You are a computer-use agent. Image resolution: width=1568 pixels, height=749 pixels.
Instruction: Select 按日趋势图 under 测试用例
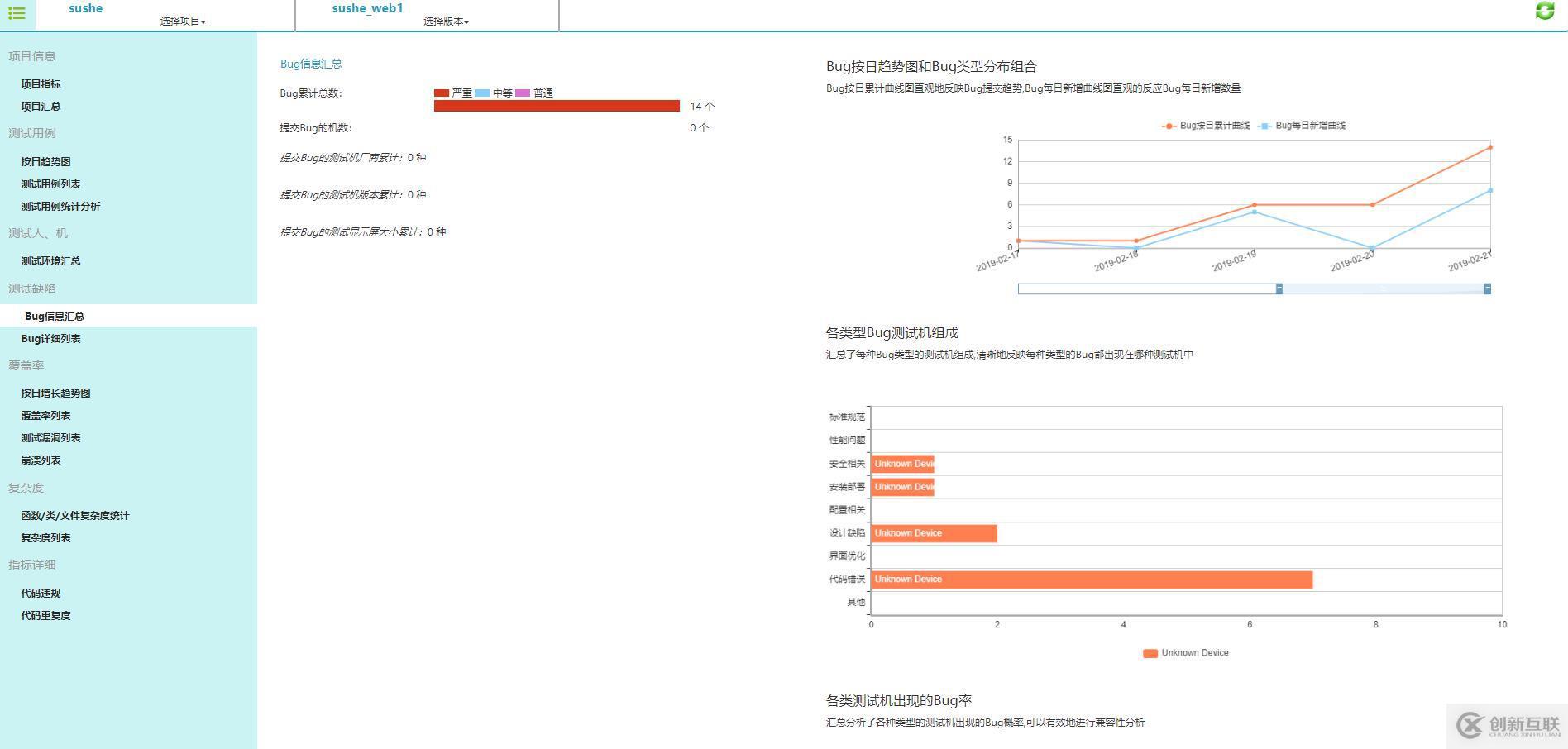[45, 161]
